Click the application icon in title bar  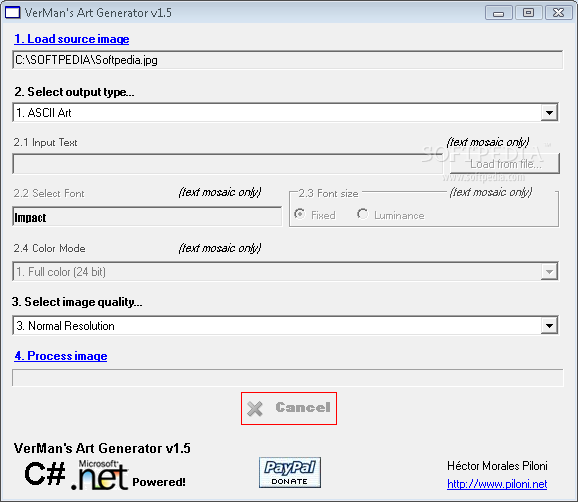(x=13, y=13)
